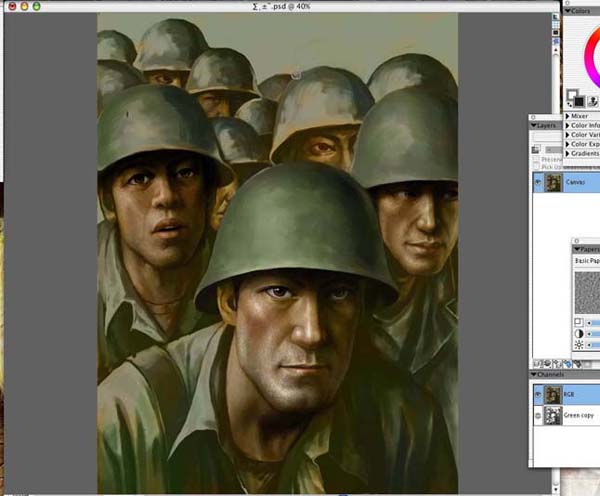The image size is (600, 496).
Task: Click New Watercolor Layer blue drop icon
Action: coord(568,364)
